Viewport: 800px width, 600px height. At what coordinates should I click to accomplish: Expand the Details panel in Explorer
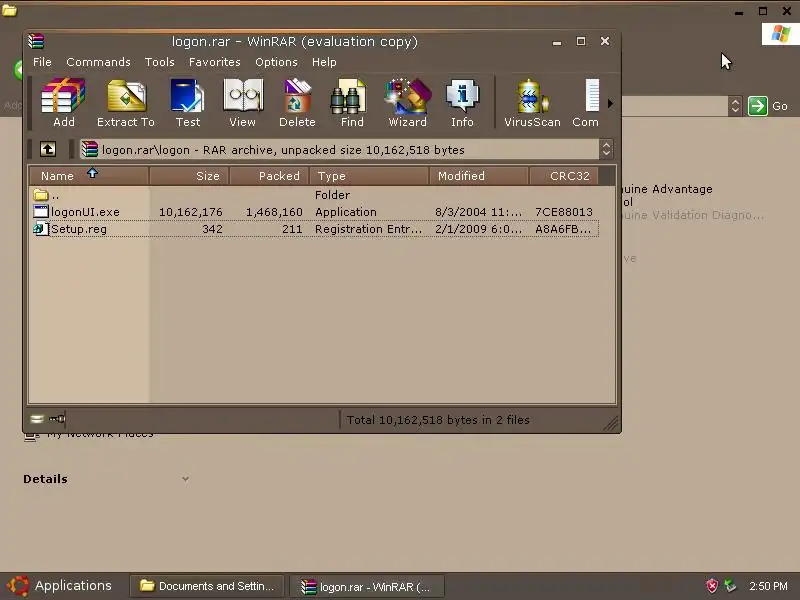pyautogui.click(x=185, y=479)
